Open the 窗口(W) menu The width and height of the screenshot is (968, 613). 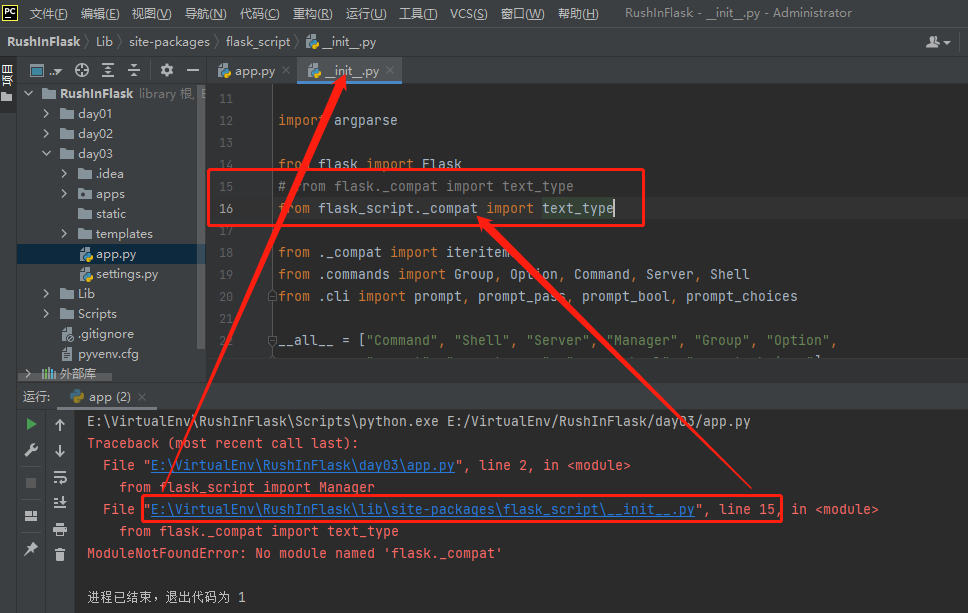pyautogui.click(x=522, y=13)
